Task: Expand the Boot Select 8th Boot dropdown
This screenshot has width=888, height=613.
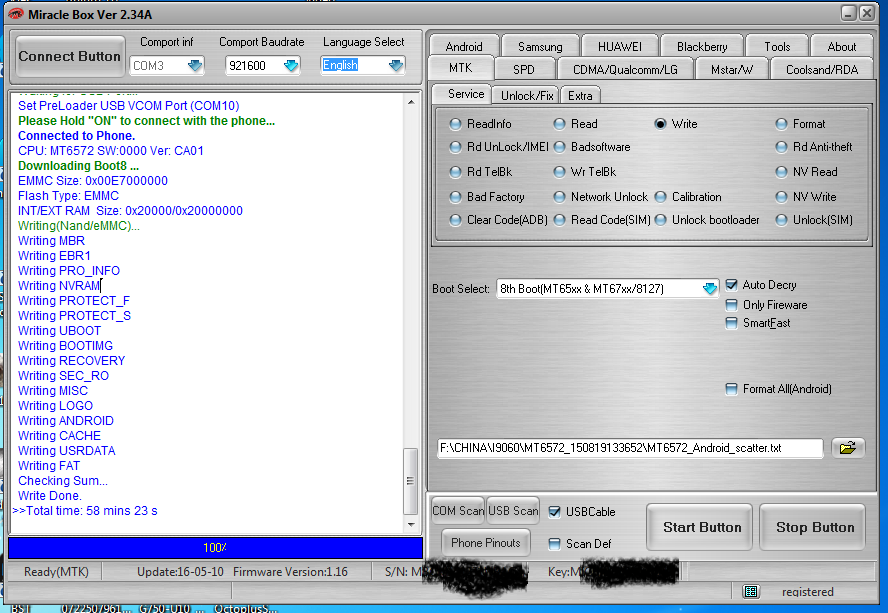Action: tap(710, 289)
